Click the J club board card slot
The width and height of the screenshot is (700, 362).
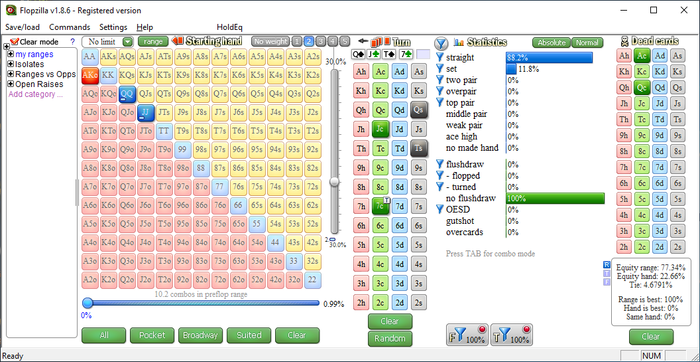coord(374,54)
